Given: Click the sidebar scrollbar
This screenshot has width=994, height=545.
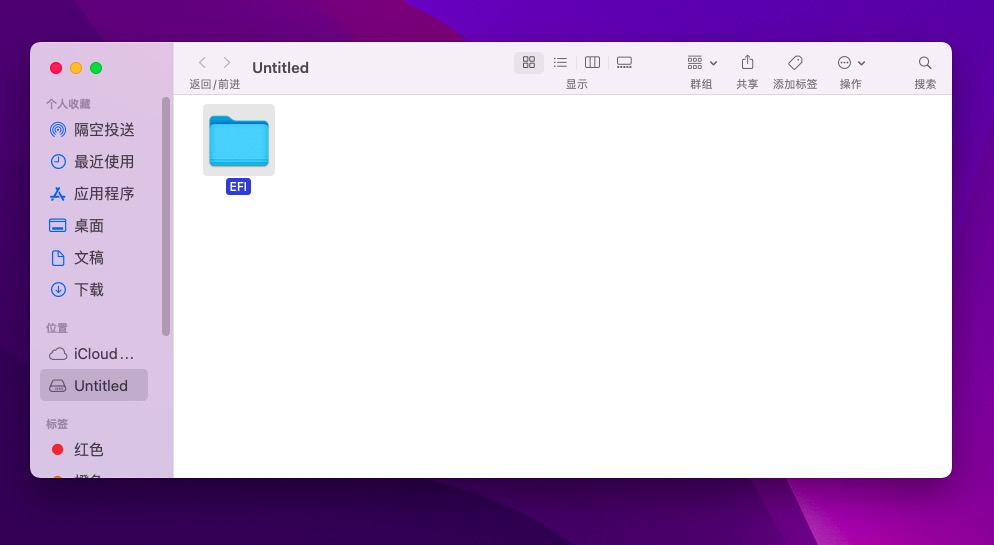Looking at the screenshot, I should pyautogui.click(x=166, y=216).
